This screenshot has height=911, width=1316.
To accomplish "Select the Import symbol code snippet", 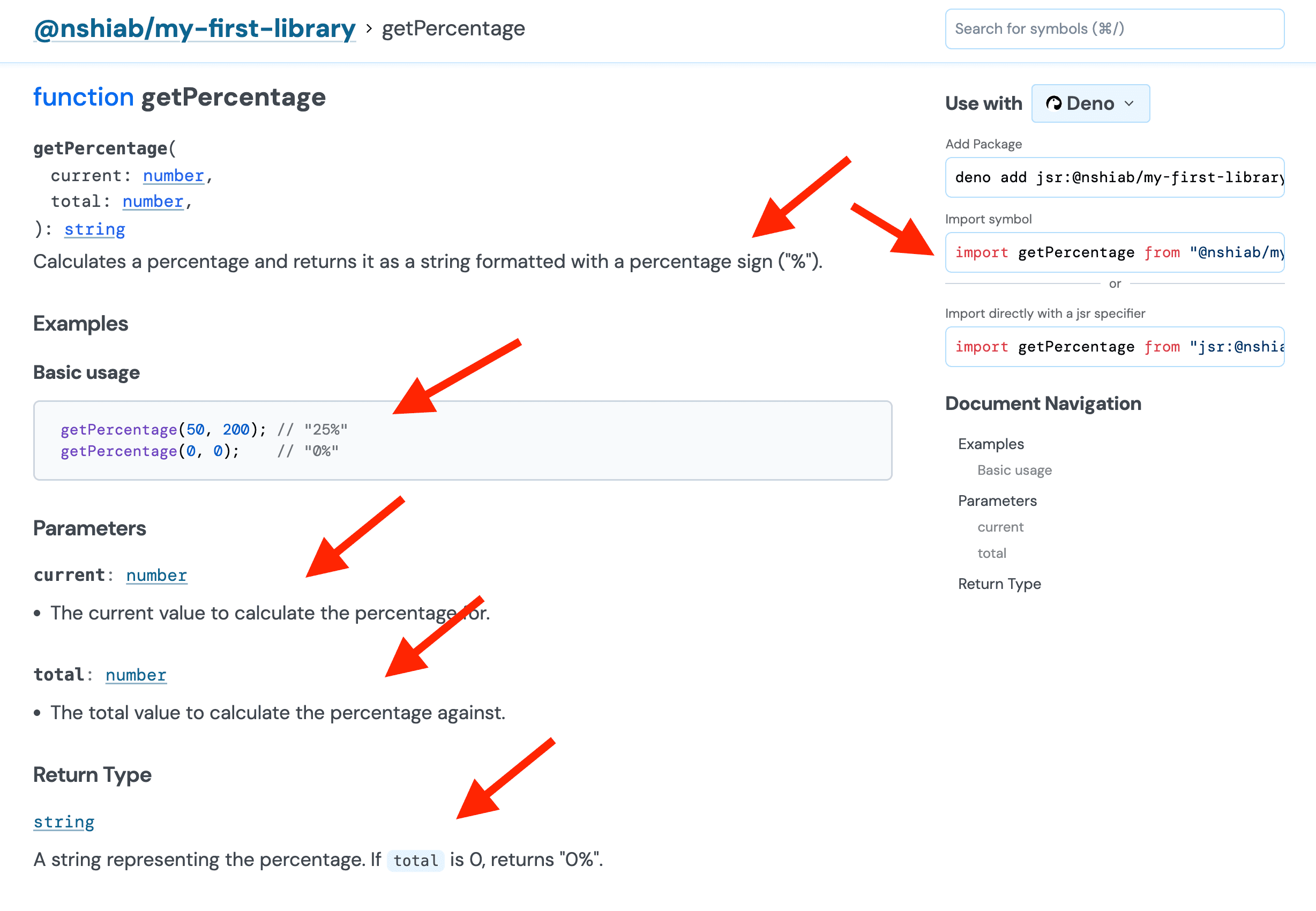I will pos(1114,252).
